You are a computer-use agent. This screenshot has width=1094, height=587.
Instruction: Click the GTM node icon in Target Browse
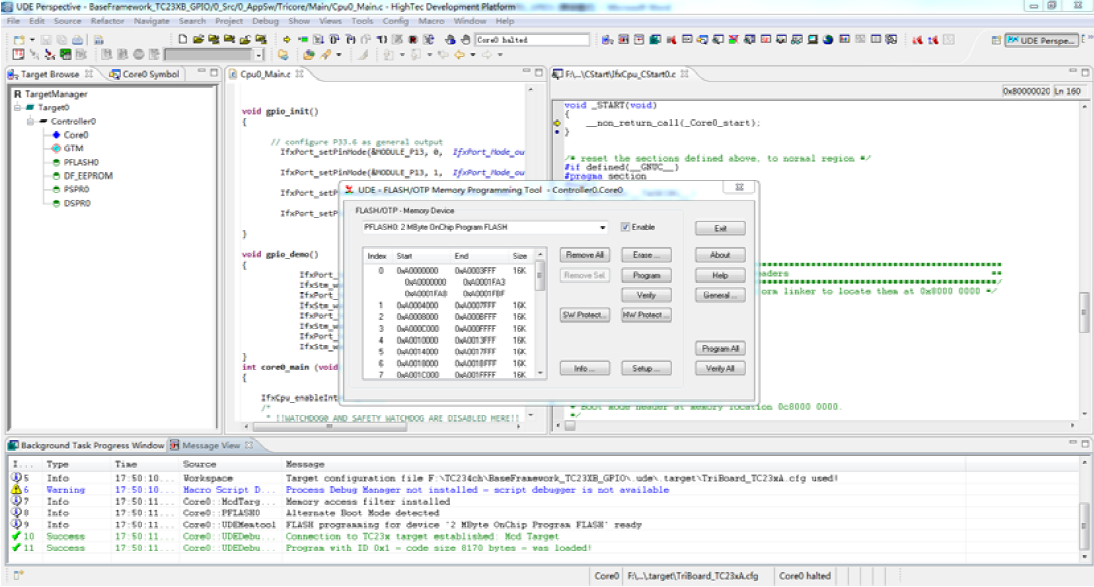pos(56,148)
